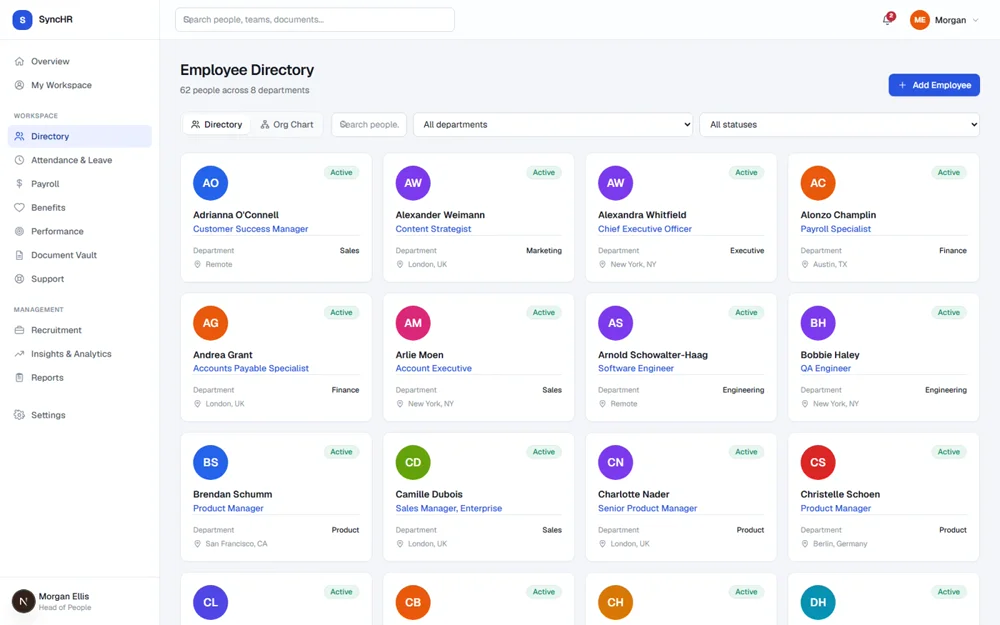This screenshot has width=1000, height=625.
Task: Click the CL avatar in the bottom row
Action: coord(210,602)
